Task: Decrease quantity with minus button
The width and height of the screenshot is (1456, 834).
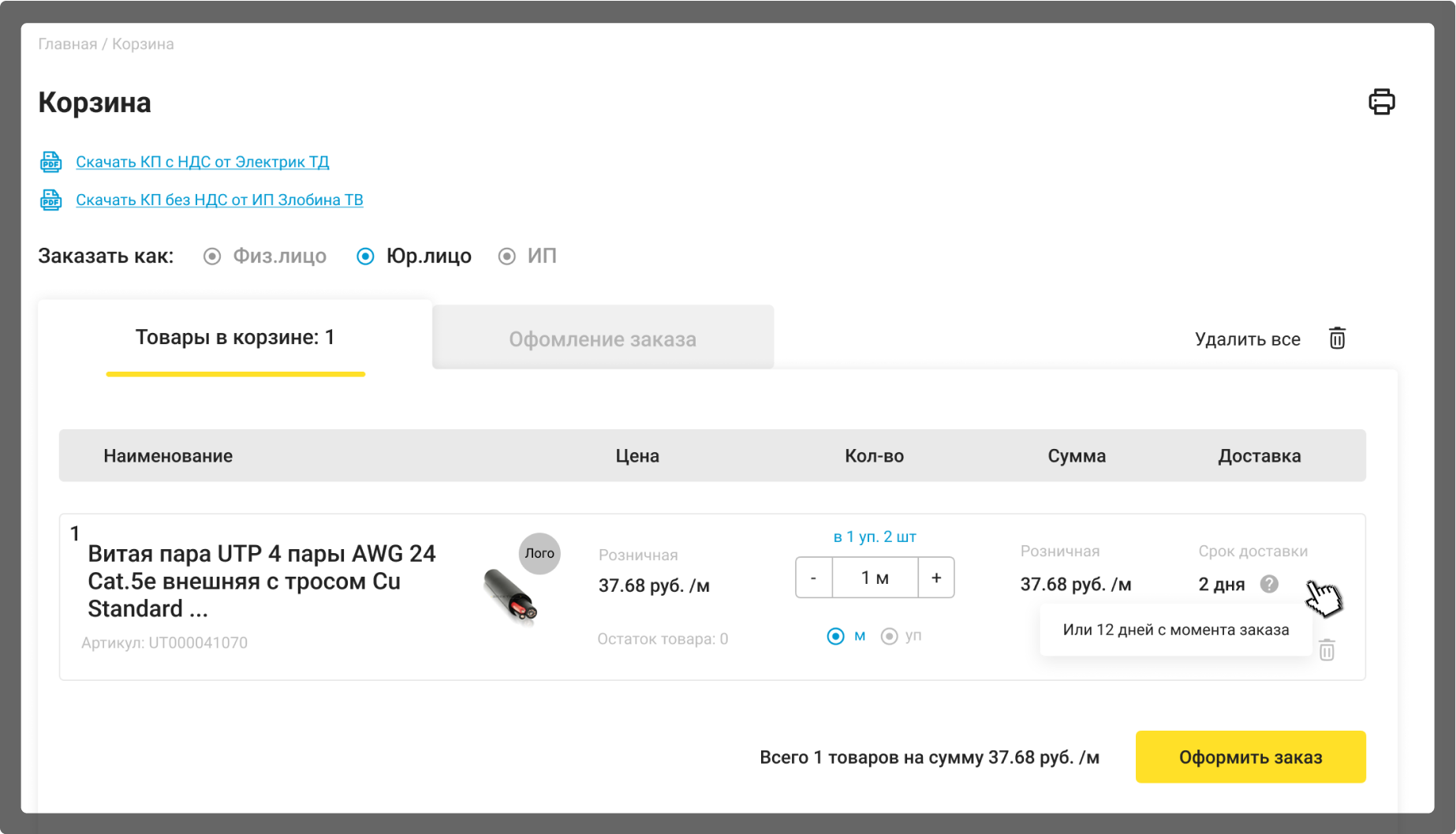Action: 813,578
